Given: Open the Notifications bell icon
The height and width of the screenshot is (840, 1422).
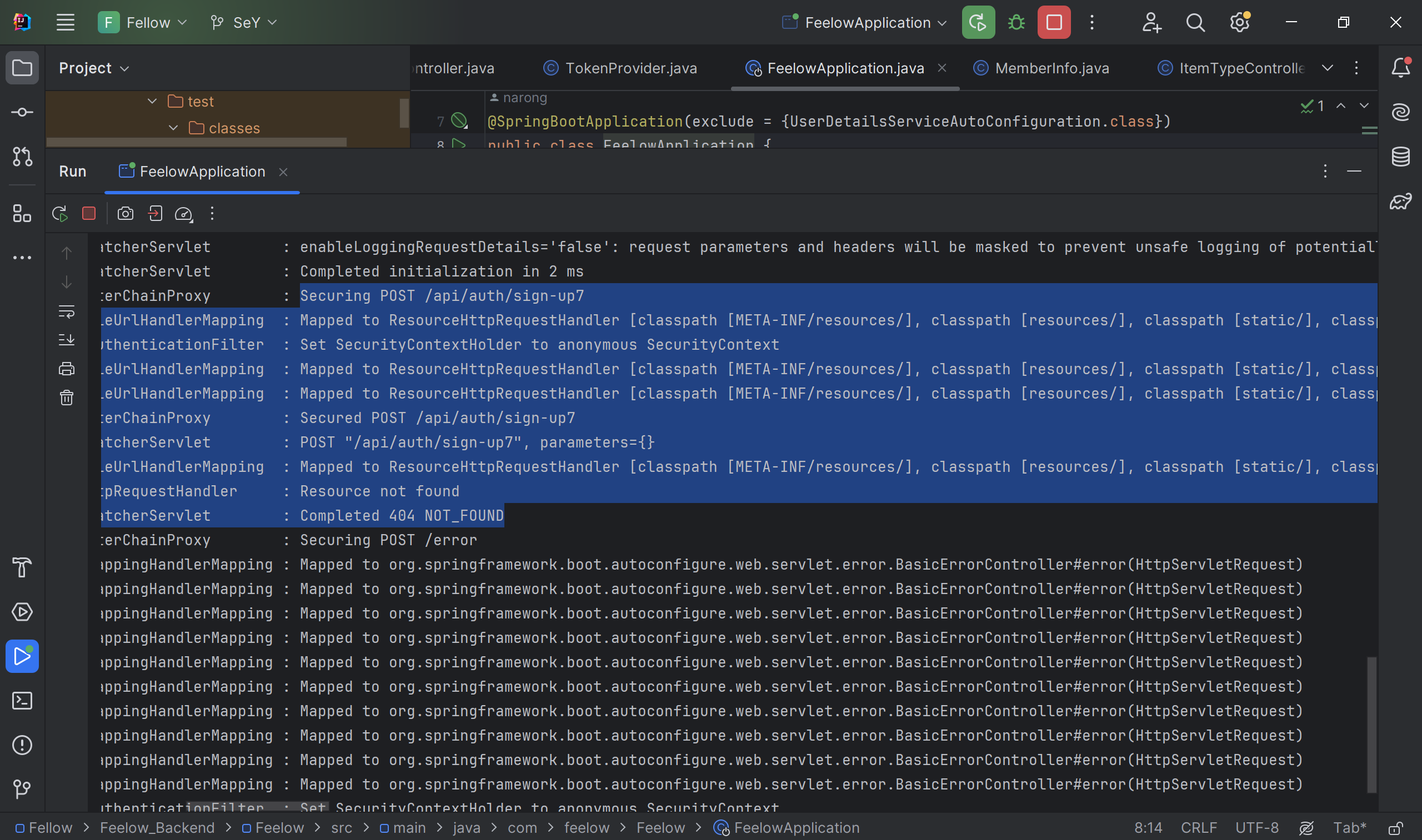Looking at the screenshot, I should 1400,68.
